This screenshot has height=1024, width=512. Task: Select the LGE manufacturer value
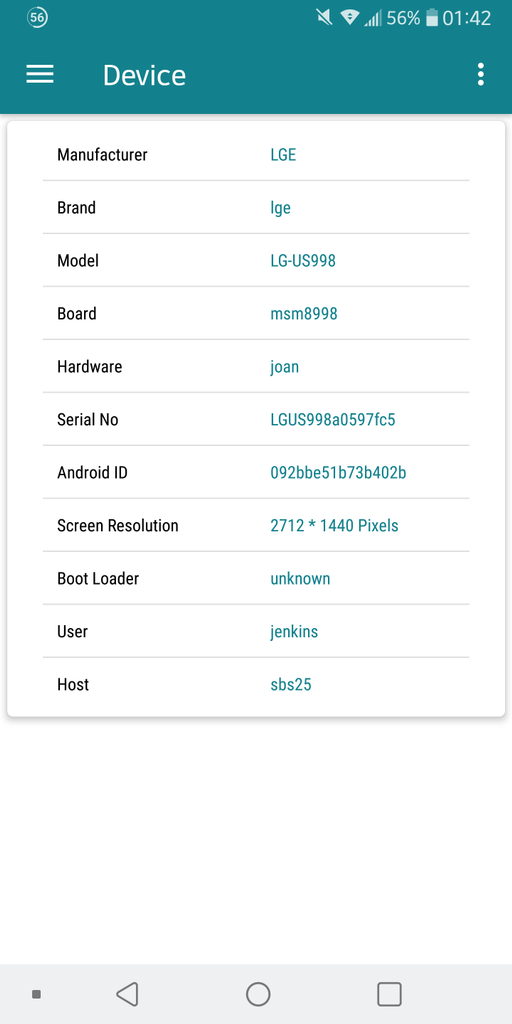[x=283, y=155]
